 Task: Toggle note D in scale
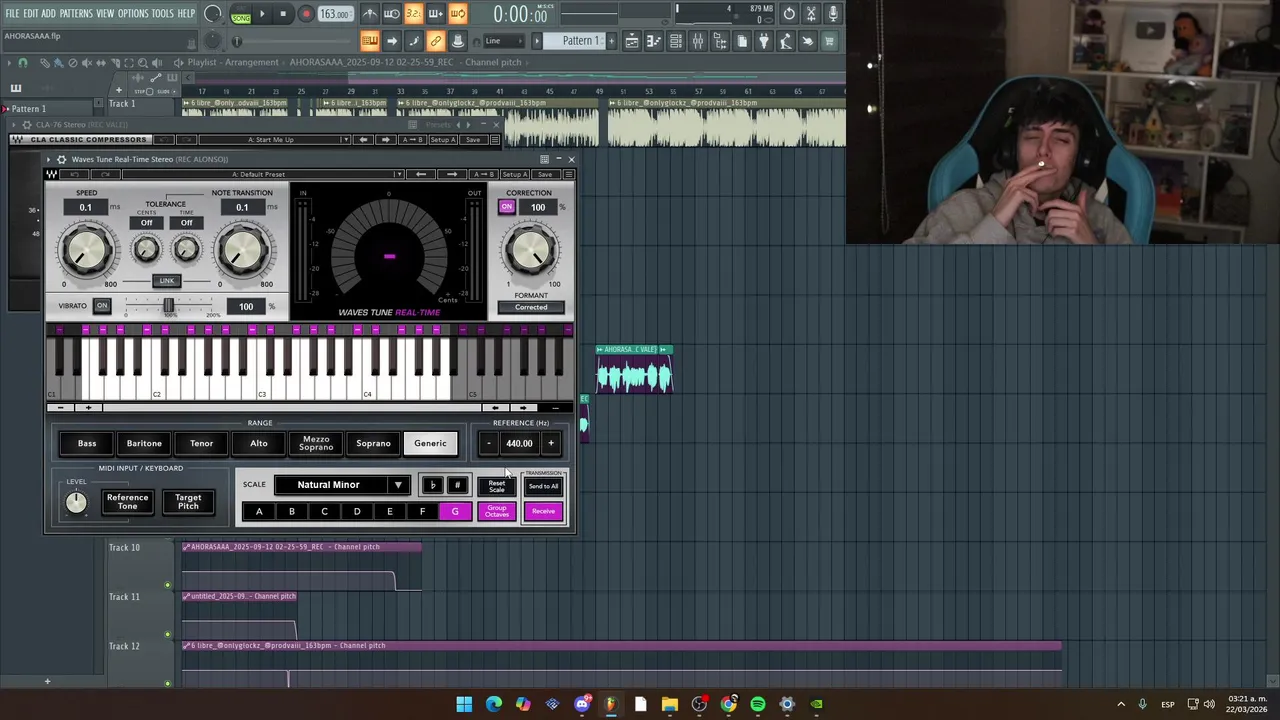click(x=357, y=512)
